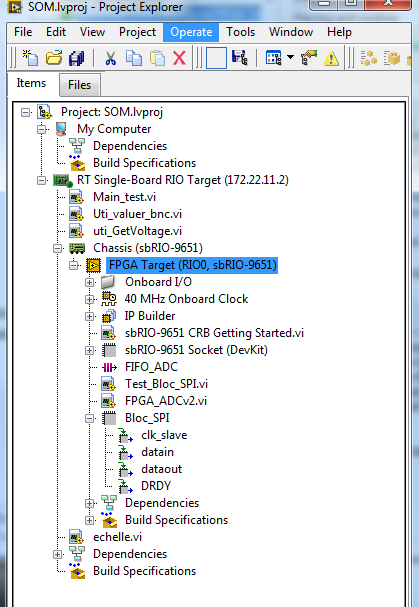Image resolution: width=419 pixels, height=607 pixels.
Task: Select the FIFO_ADC item
Action: click(x=151, y=367)
